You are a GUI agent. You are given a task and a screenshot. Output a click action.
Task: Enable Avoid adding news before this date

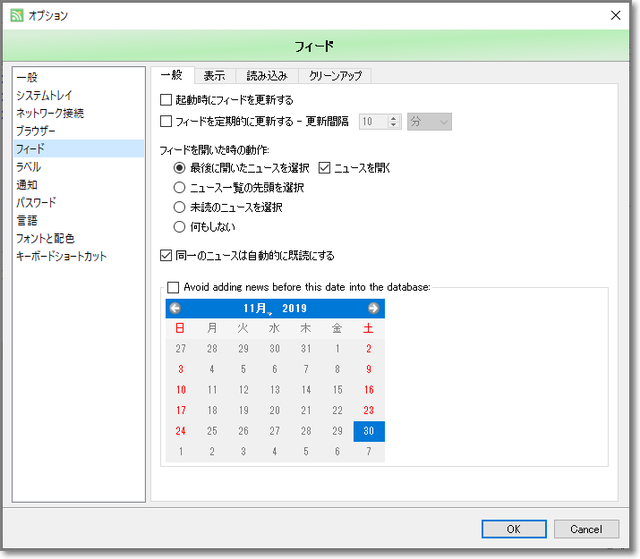point(174,287)
